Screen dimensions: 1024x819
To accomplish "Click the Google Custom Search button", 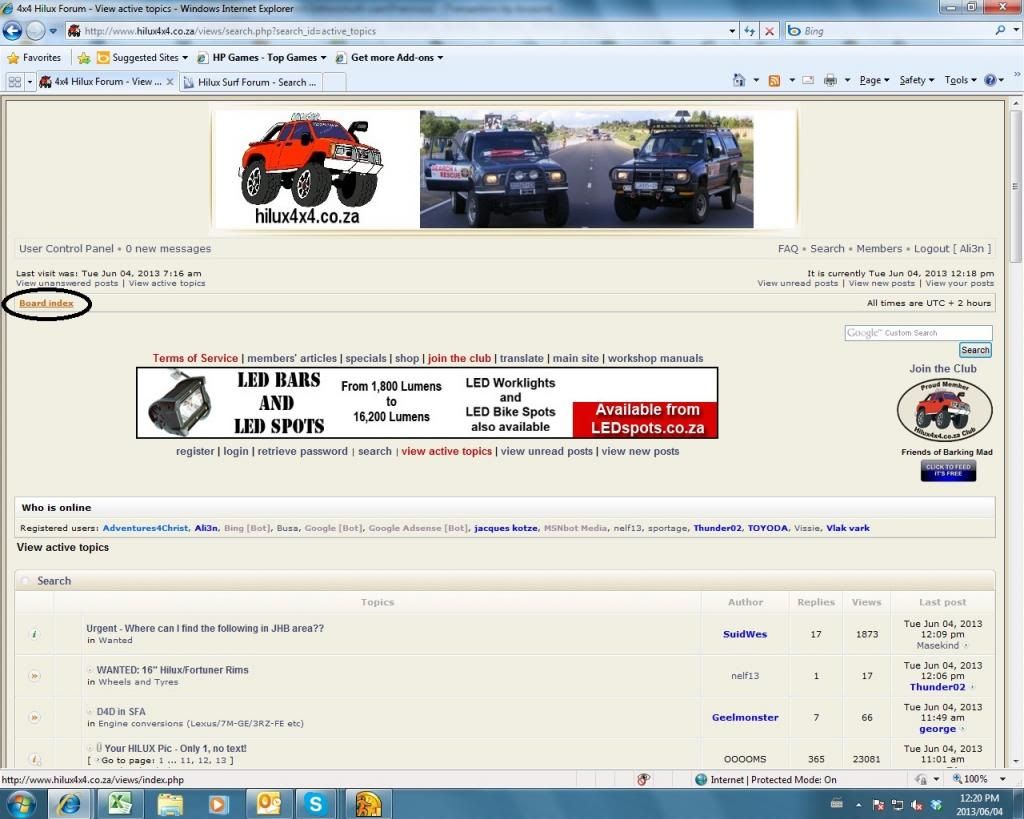I will 975,350.
